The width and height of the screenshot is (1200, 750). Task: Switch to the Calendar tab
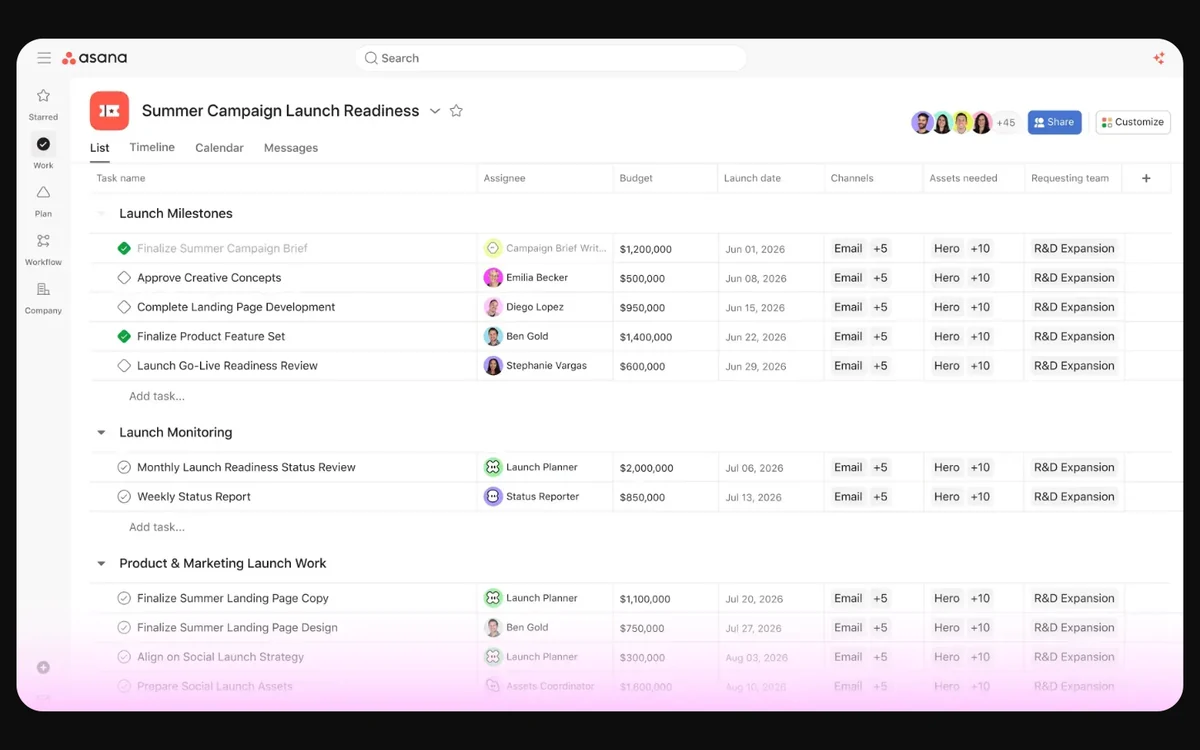[x=219, y=148]
